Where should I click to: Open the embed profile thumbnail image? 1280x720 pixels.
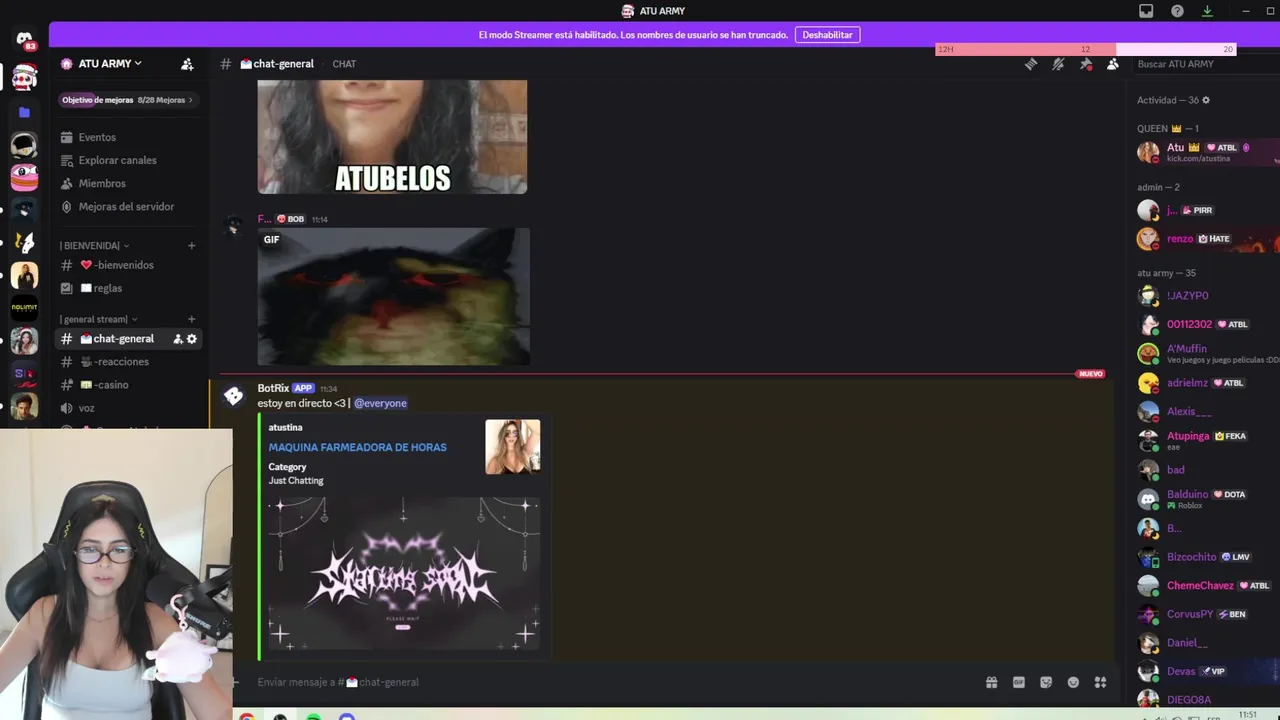(512, 447)
